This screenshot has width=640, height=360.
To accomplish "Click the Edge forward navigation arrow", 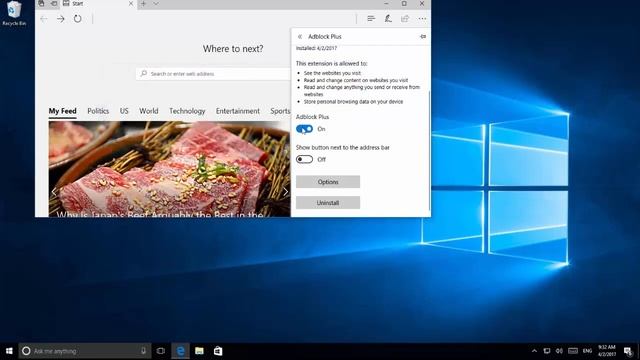I will pyautogui.click(x=61, y=19).
